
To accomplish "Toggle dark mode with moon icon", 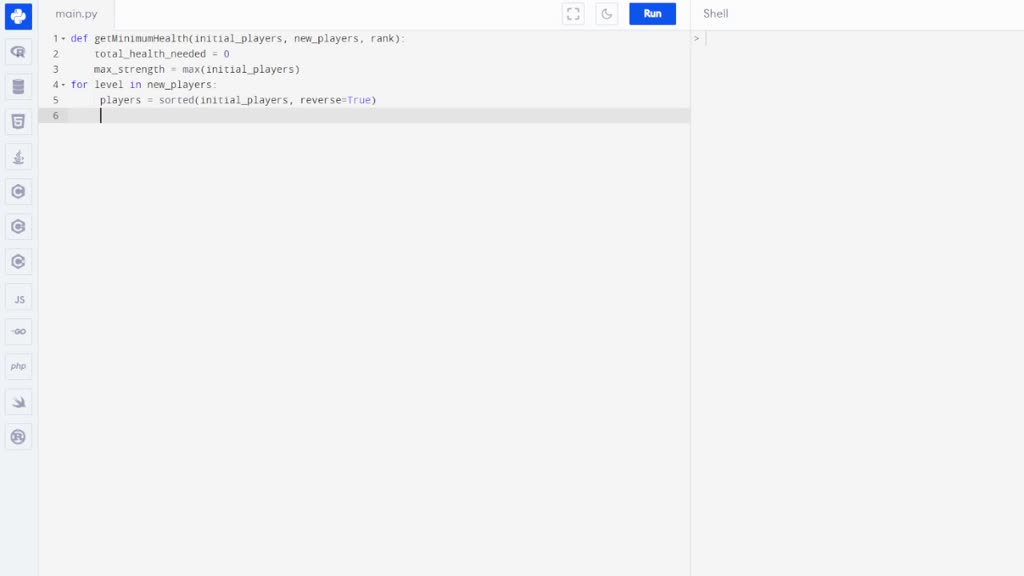I will (x=607, y=14).
